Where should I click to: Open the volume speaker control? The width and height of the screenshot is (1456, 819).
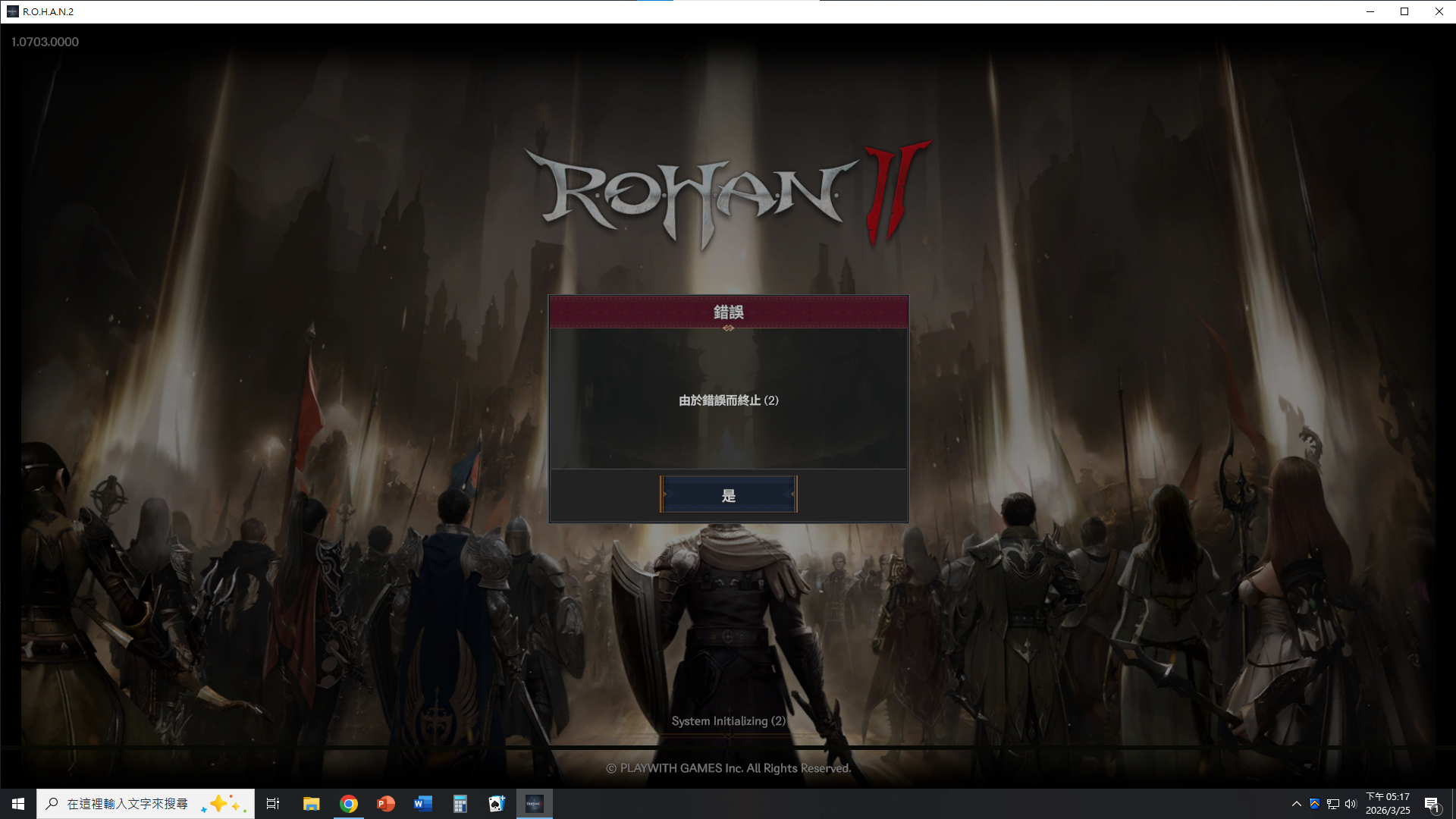tap(1351, 804)
